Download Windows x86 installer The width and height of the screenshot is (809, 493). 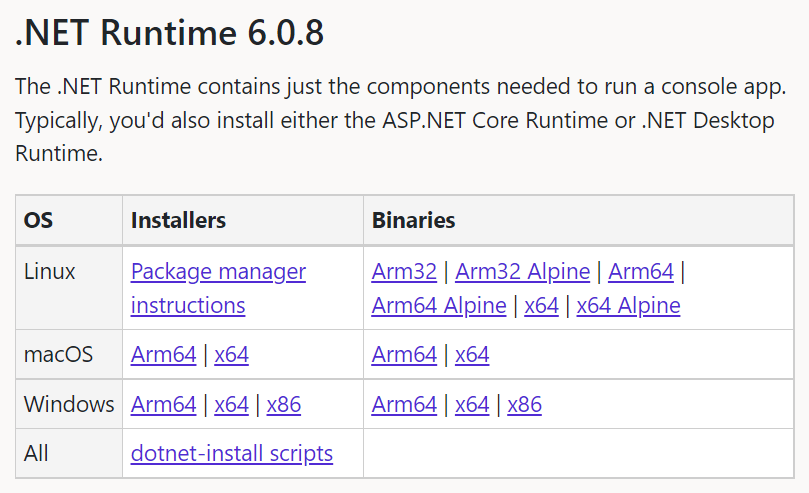[283, 405]
